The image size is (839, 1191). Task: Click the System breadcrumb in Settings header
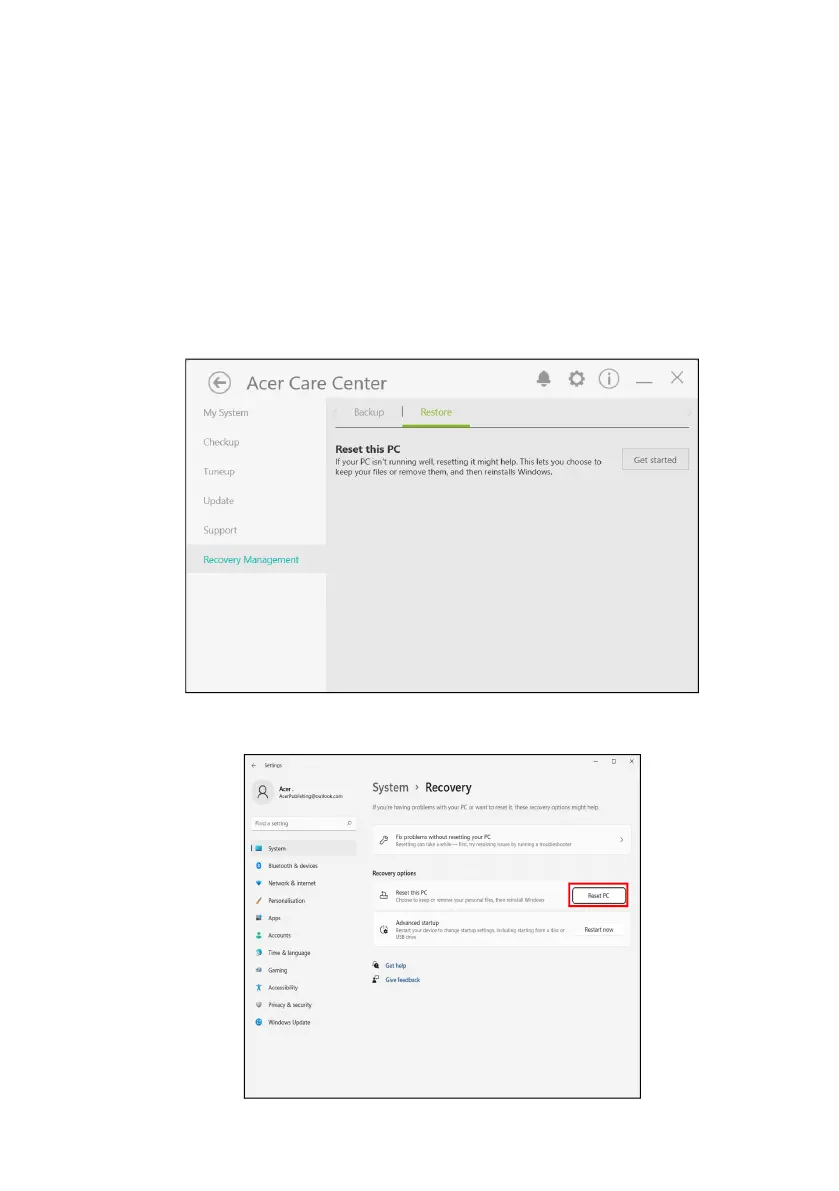click(x=390, y=788)
